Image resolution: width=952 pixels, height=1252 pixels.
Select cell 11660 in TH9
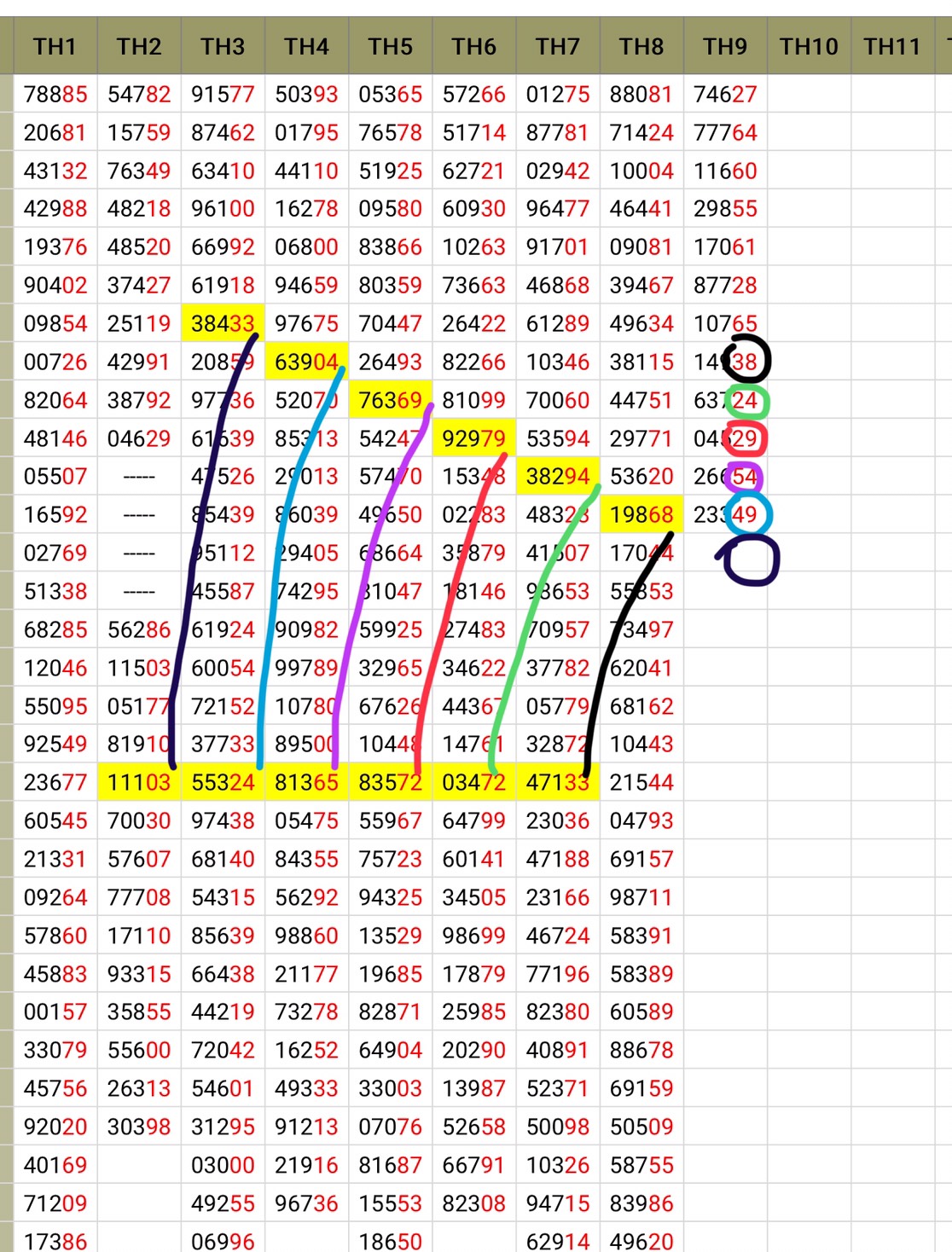[724, 171]
